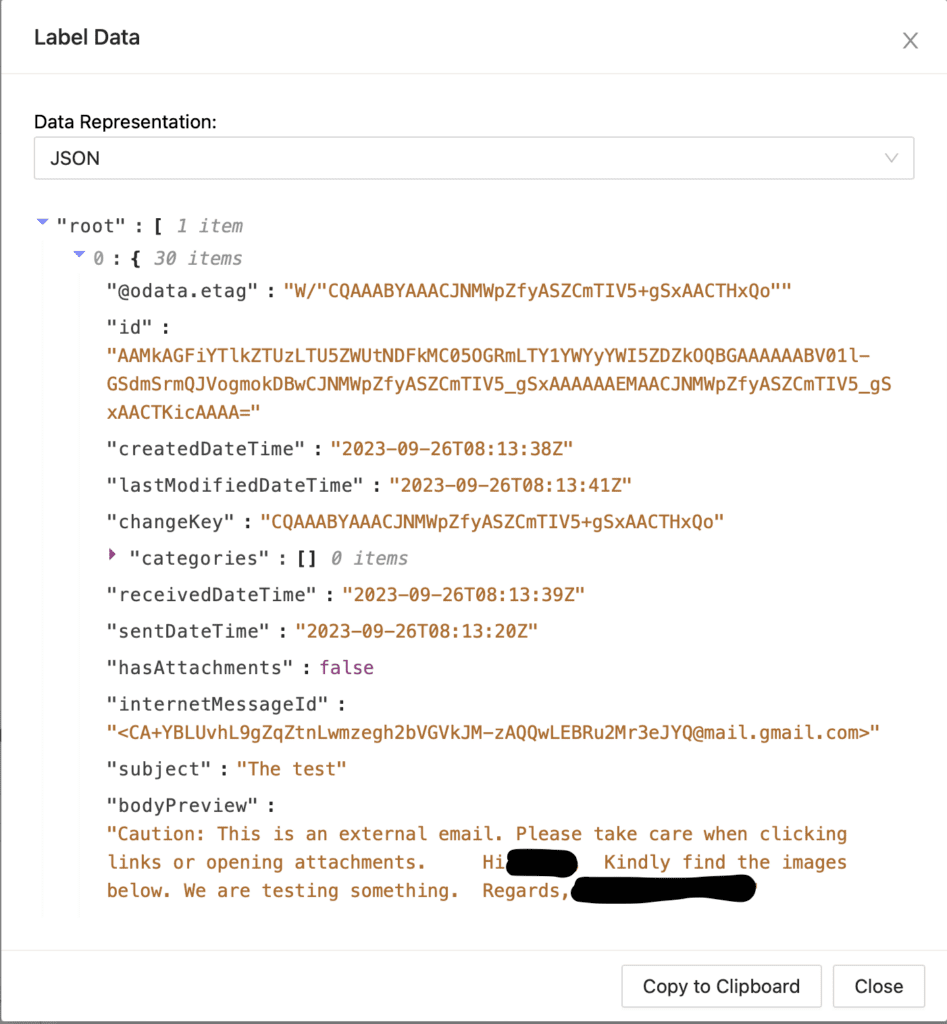Click the subject value "The test"
The width and height of the screenshot is (947, 1024).
pyautogui.click(x=291, y=769)
